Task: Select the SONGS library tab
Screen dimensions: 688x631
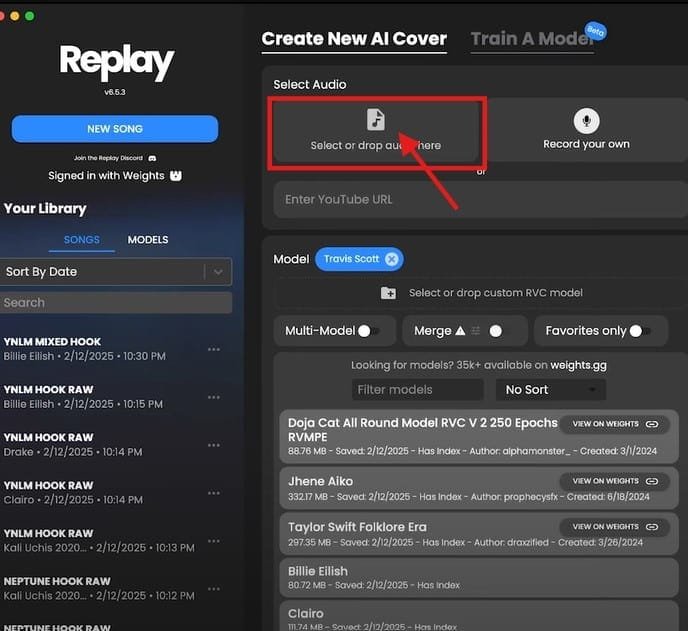Action: point(82,240)
